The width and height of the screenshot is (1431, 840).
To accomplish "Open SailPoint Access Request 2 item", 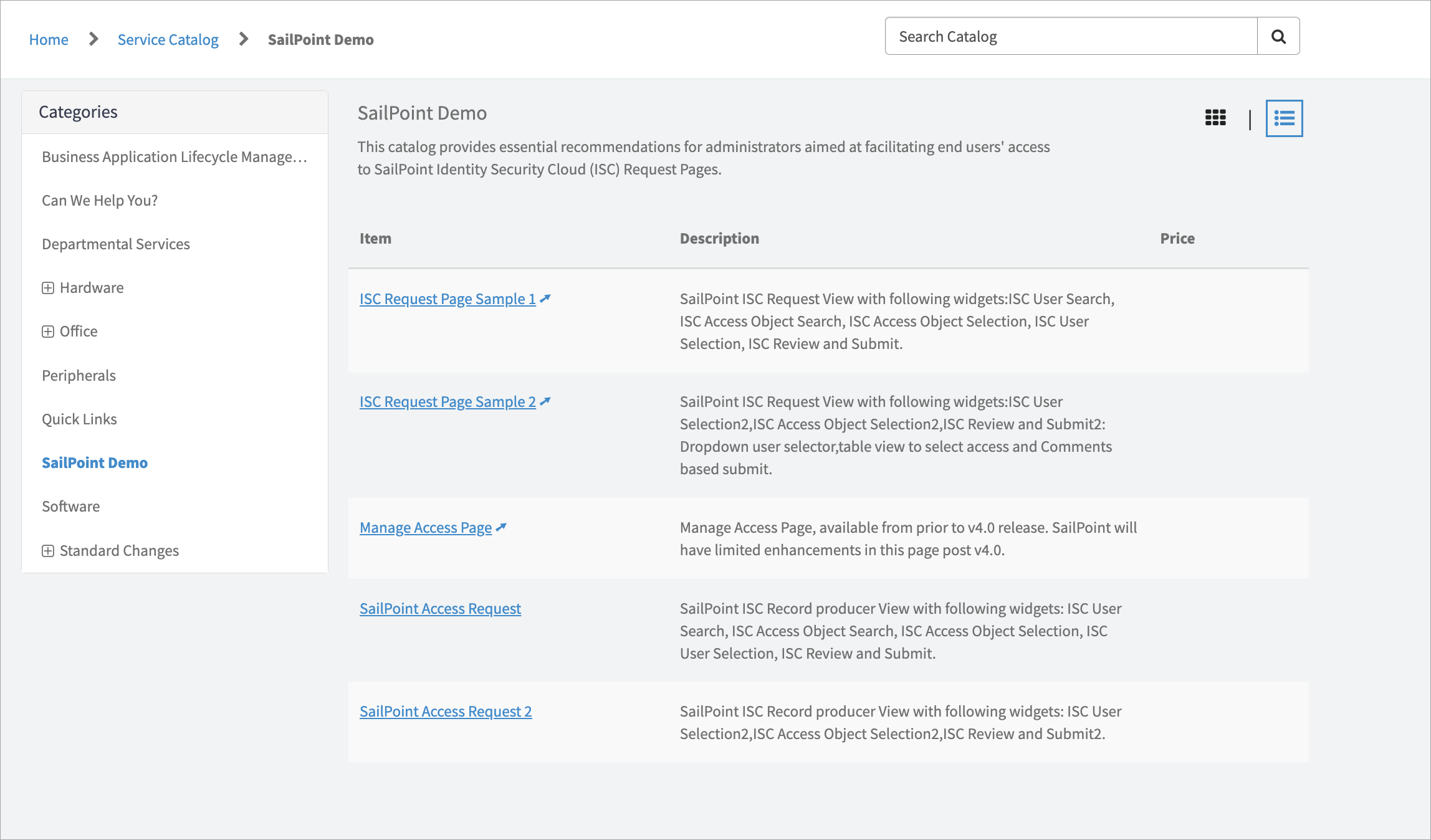I will pos(446,711).
